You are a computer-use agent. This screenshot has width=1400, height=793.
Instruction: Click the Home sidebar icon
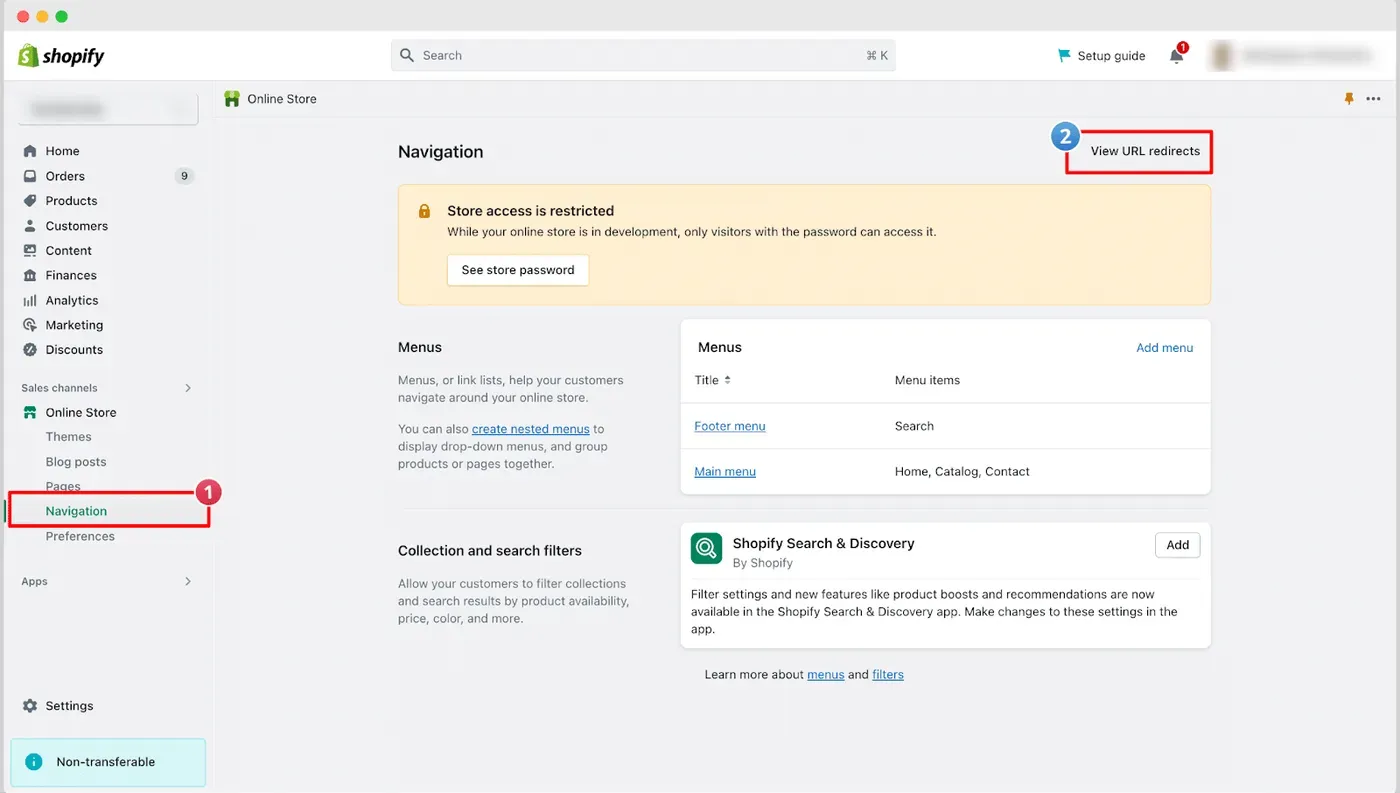30,151
